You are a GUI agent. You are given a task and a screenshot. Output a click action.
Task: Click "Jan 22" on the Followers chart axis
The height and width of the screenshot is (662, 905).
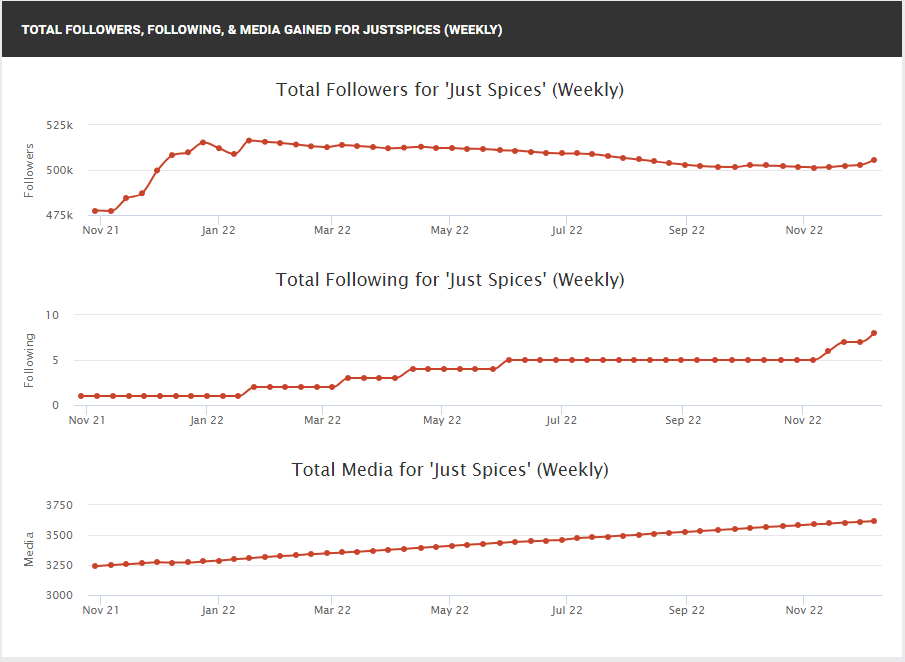click(218, 230)
